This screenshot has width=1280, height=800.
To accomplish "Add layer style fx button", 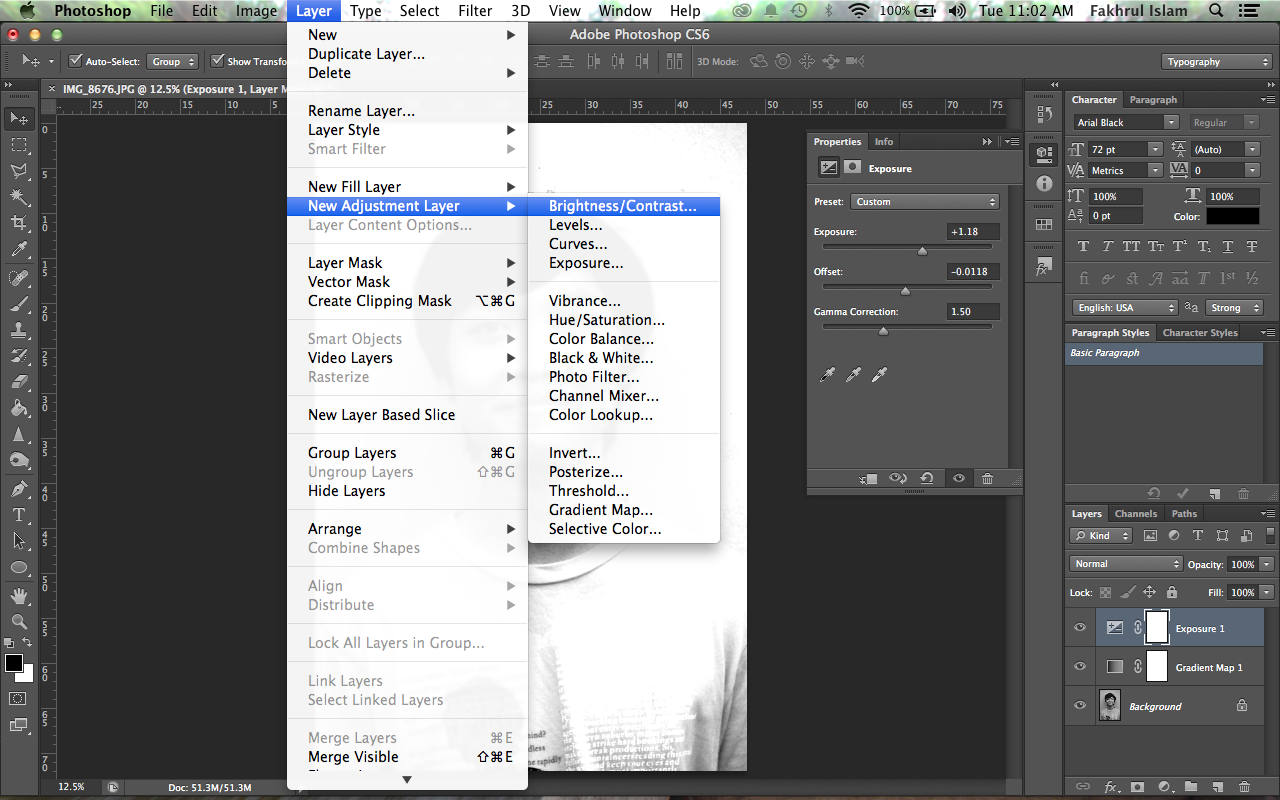I will (1110, 787).
